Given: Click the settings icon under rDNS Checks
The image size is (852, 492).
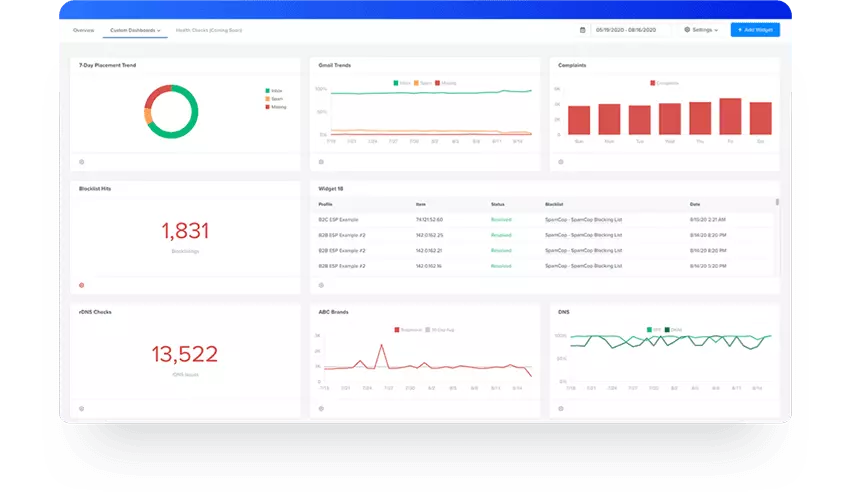Looking at the screenshot, I should (x=82, y=408).
